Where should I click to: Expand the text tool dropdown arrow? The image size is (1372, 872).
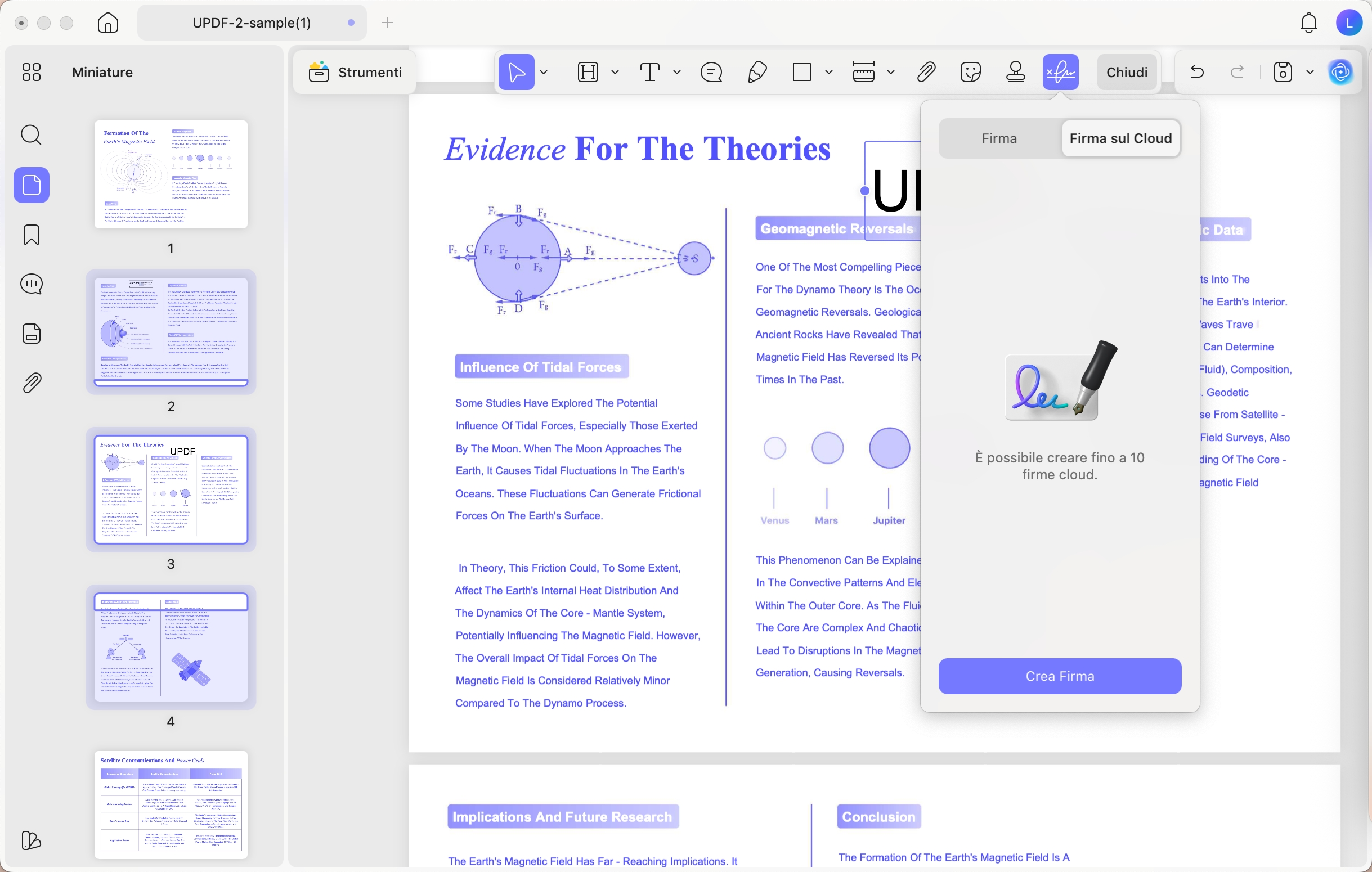pos(677,73)
